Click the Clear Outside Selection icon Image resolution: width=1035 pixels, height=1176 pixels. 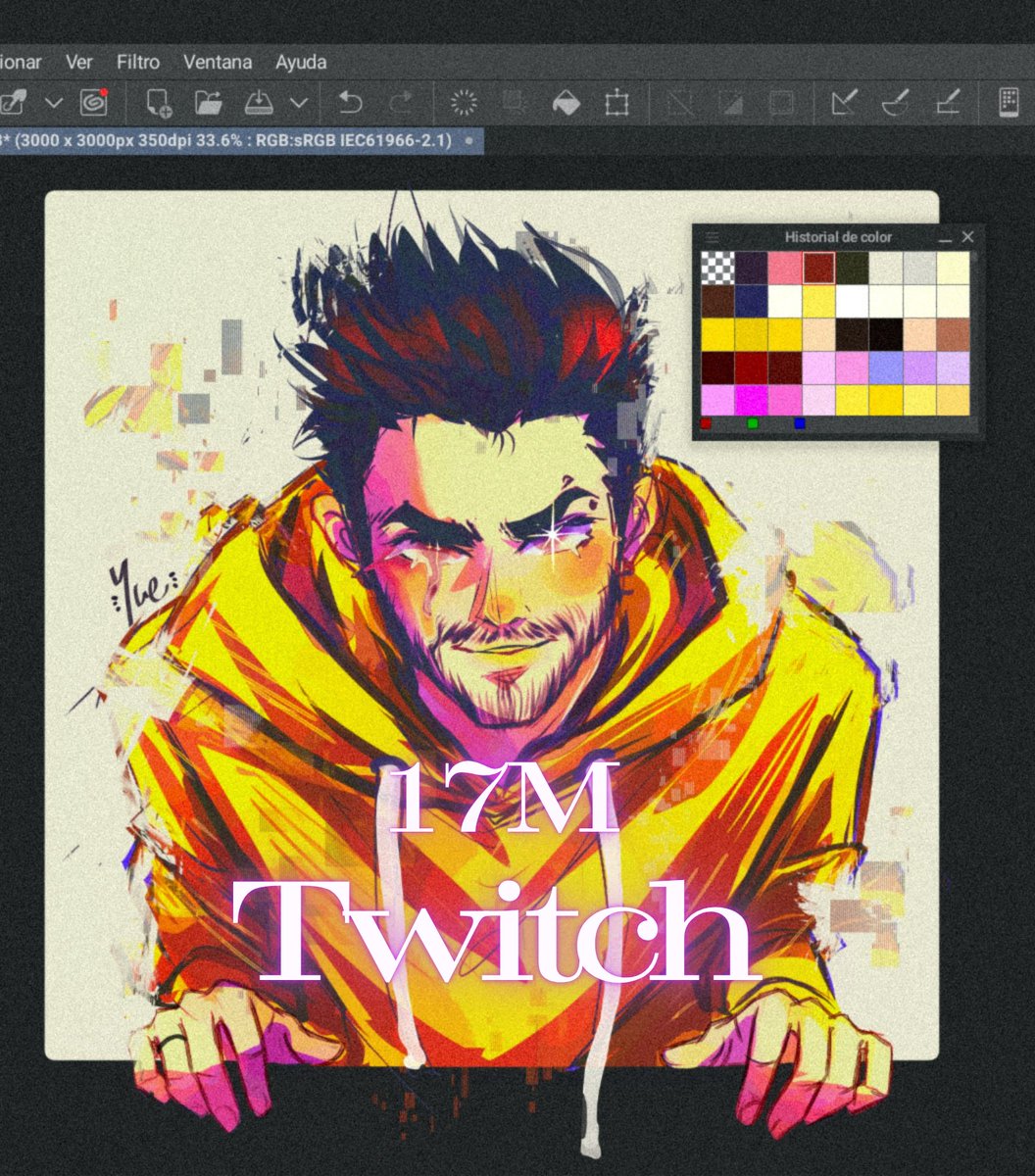click(x=515, y=102)
